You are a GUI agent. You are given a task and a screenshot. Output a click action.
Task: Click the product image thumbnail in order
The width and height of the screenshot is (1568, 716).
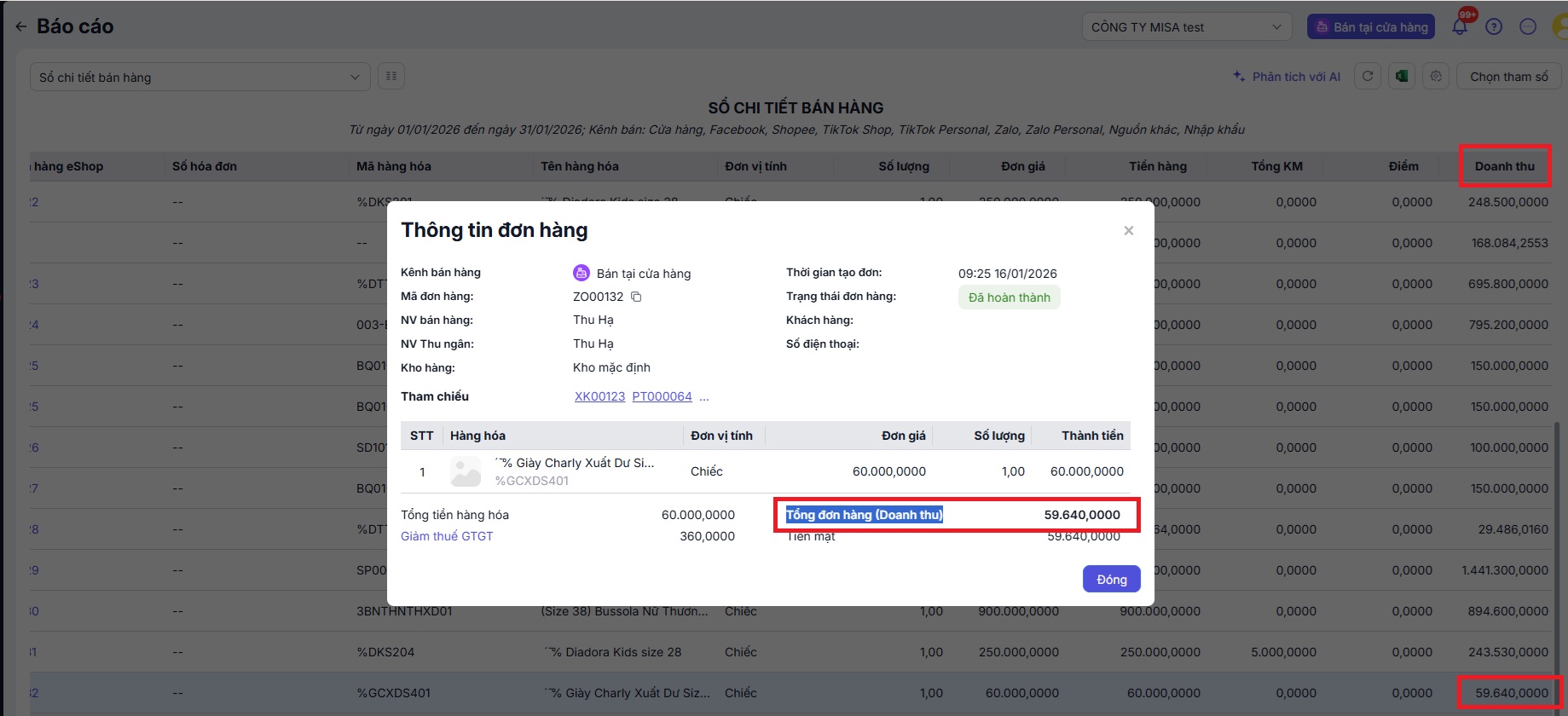[x=466, y=471]
